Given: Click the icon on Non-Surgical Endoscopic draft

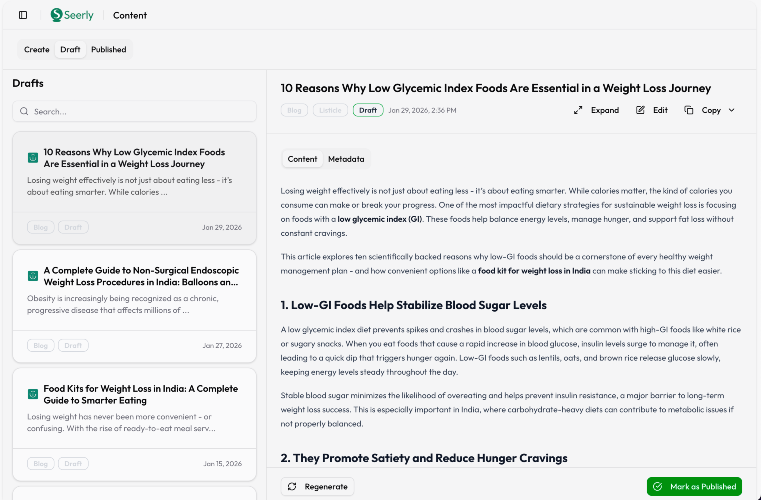Looking at the screenshot, I should 33,276.
